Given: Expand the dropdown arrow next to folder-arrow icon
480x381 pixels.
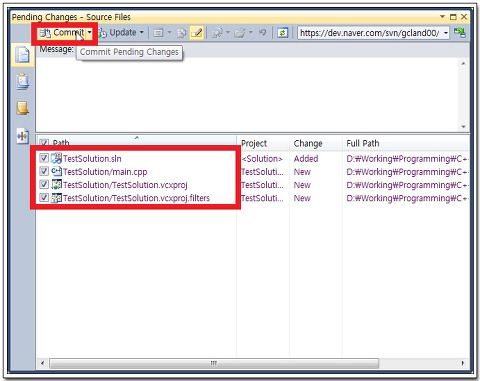Looking at the screenshot, I should click(x=251, y=33).
